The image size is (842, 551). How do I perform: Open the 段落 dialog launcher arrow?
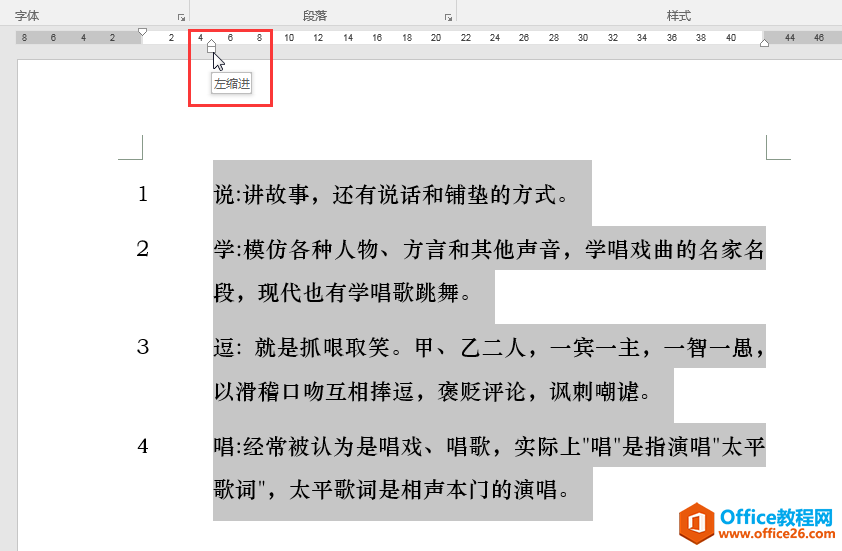pos(448,18)
